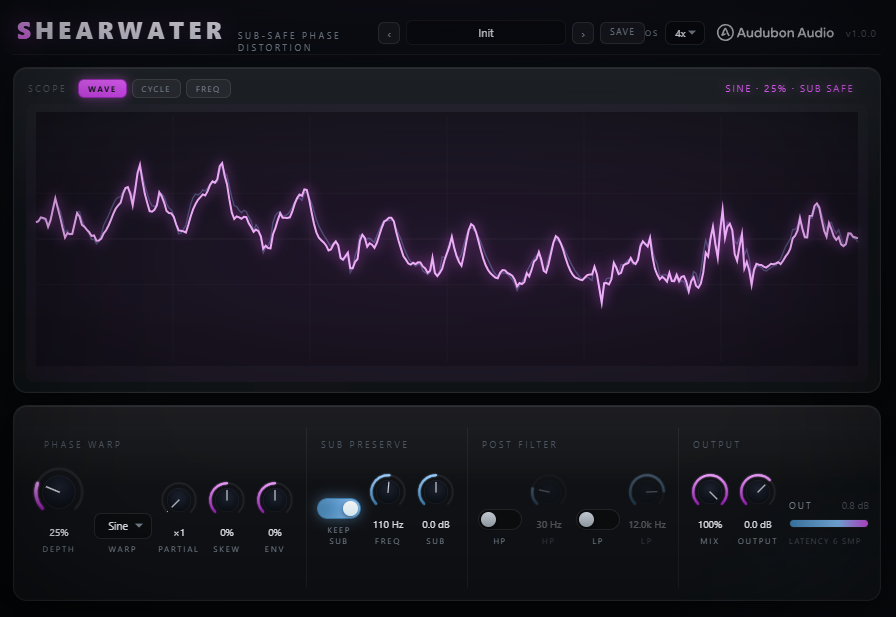Click the 0.8 dB output level readout
This screenshot has width=896, height=617.
(x=855, y=506)
